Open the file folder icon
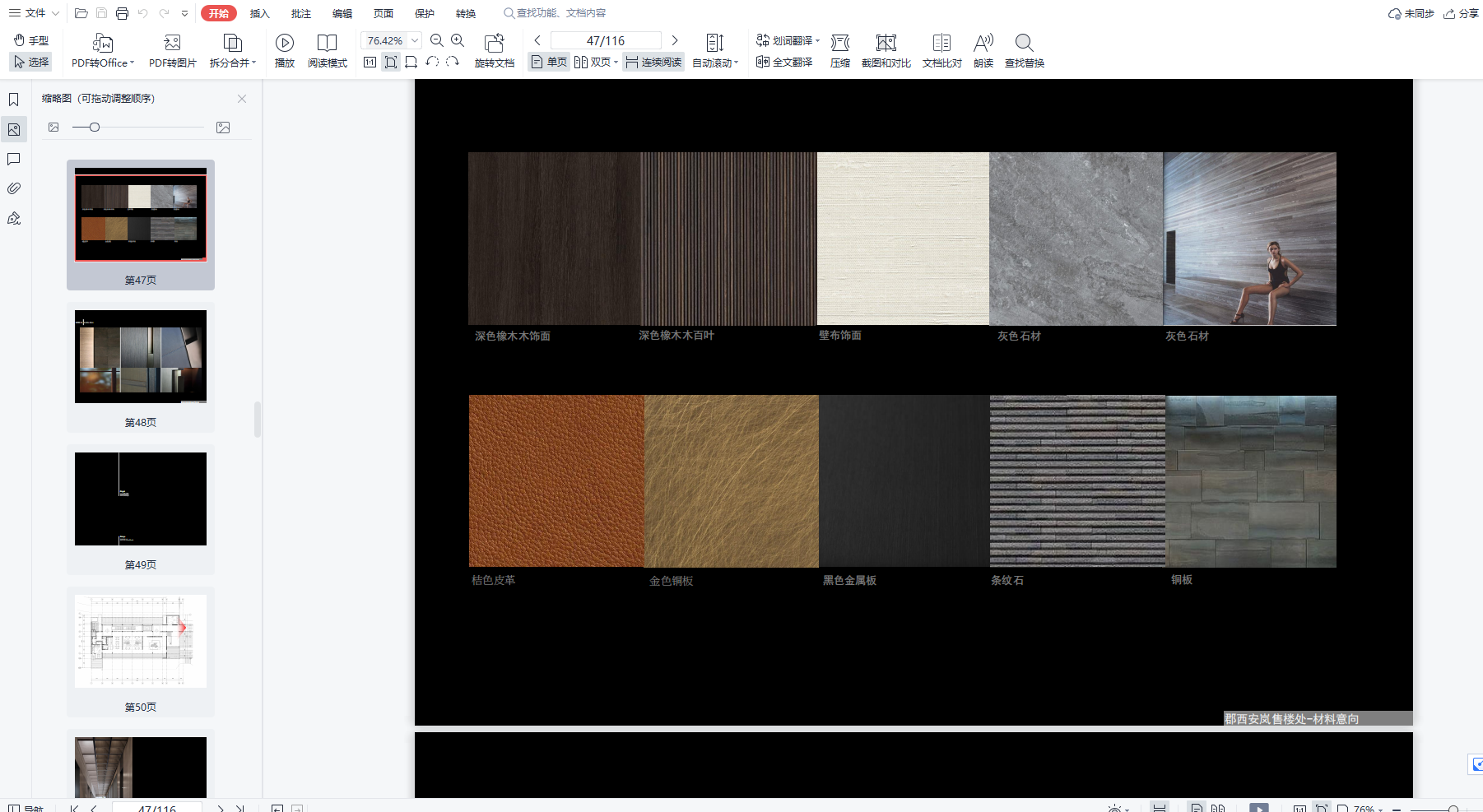 (81, 13)
